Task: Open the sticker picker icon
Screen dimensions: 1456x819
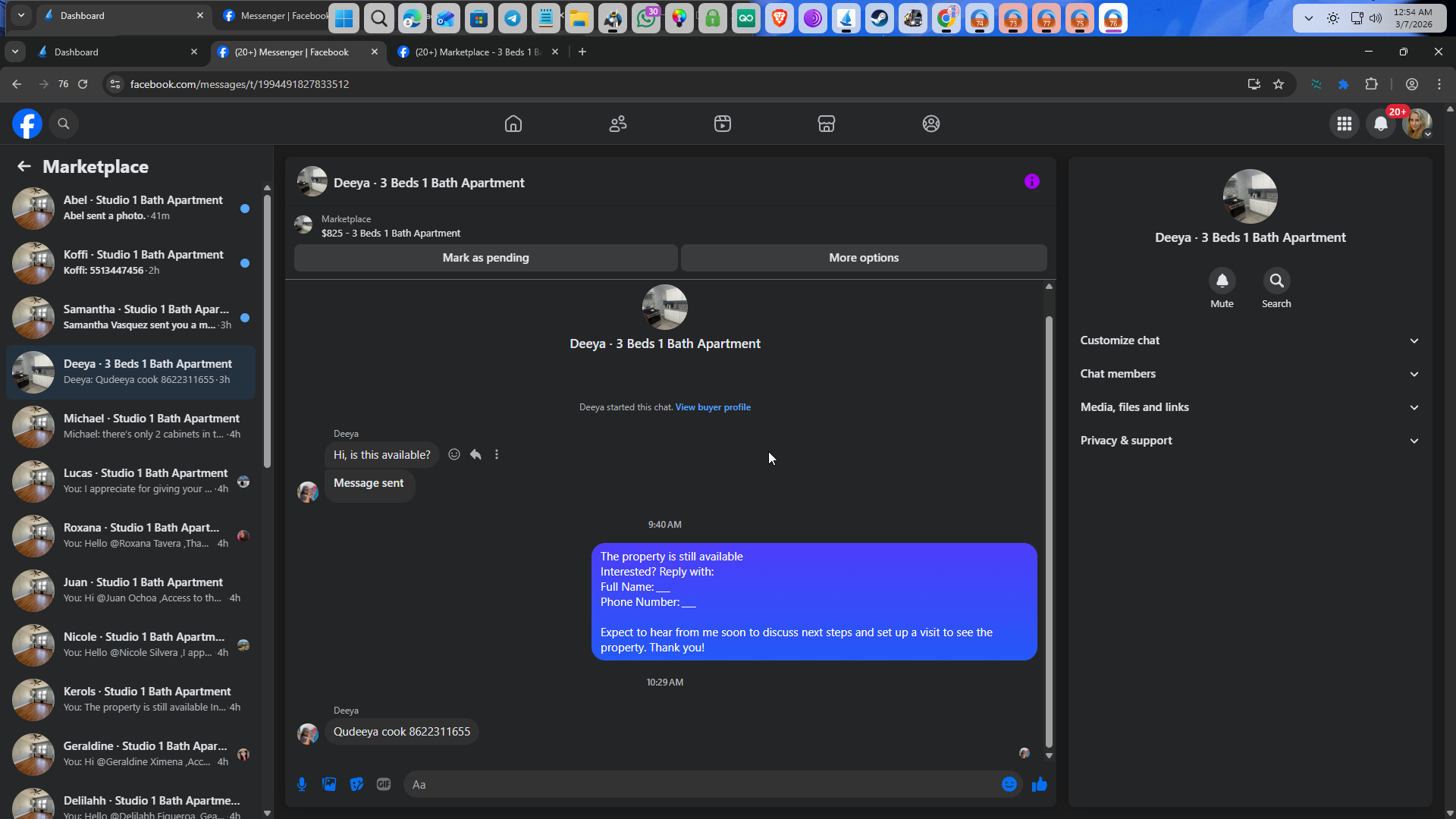Action: coord(356,784)
